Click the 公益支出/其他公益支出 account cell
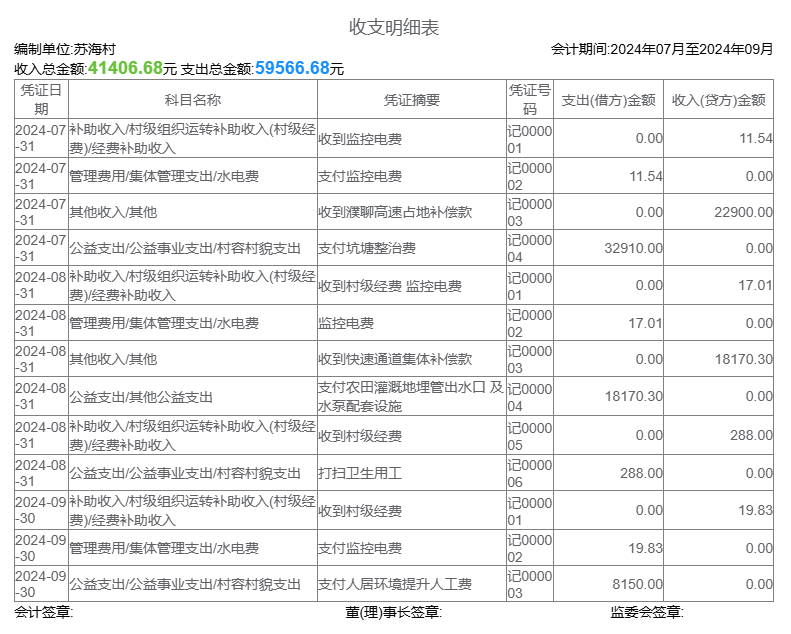791x634 pixels. pyautogui.click(x=141, y=397)
